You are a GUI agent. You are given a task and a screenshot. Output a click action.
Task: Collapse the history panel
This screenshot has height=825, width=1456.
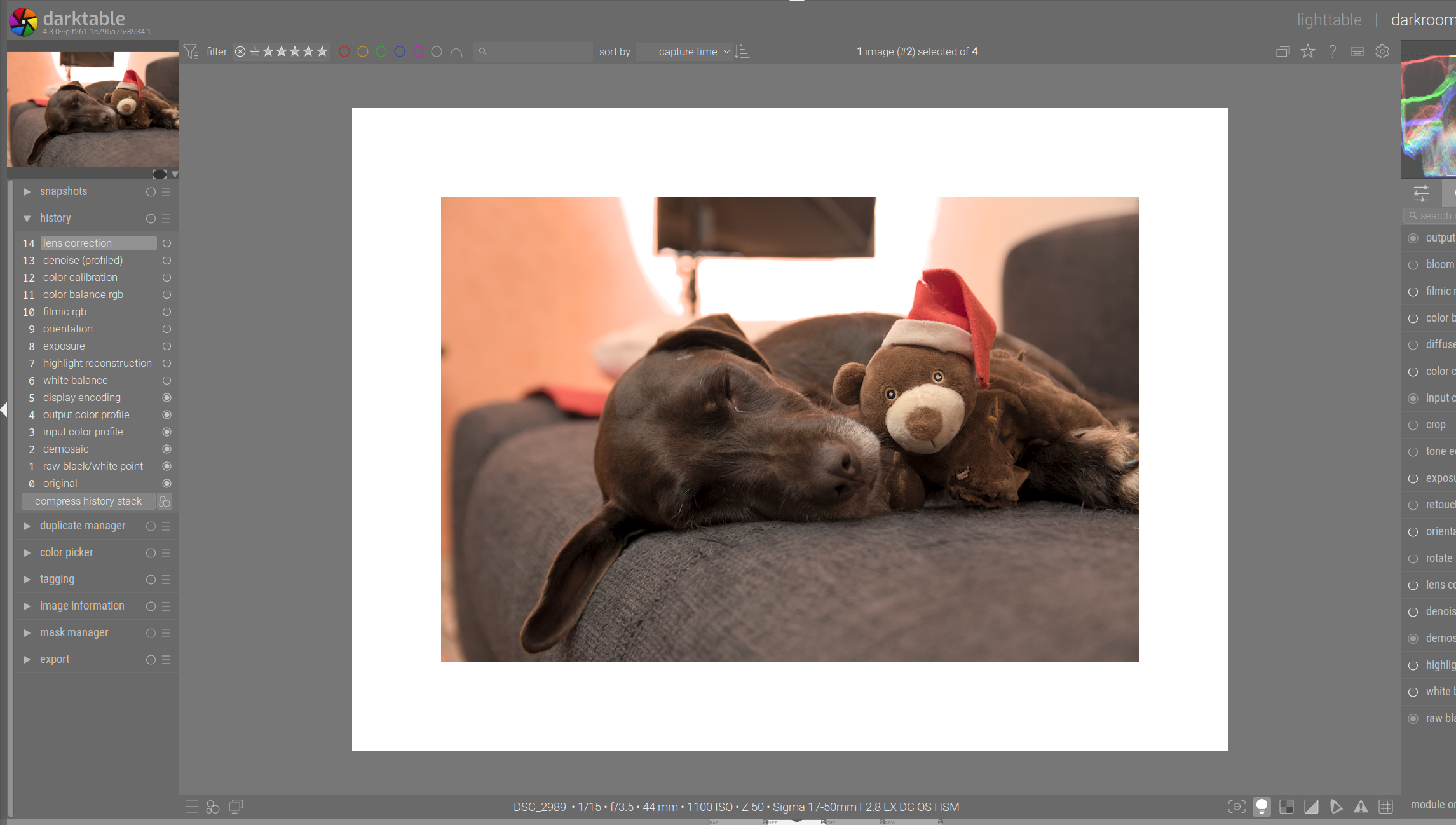tap(55, 218)
